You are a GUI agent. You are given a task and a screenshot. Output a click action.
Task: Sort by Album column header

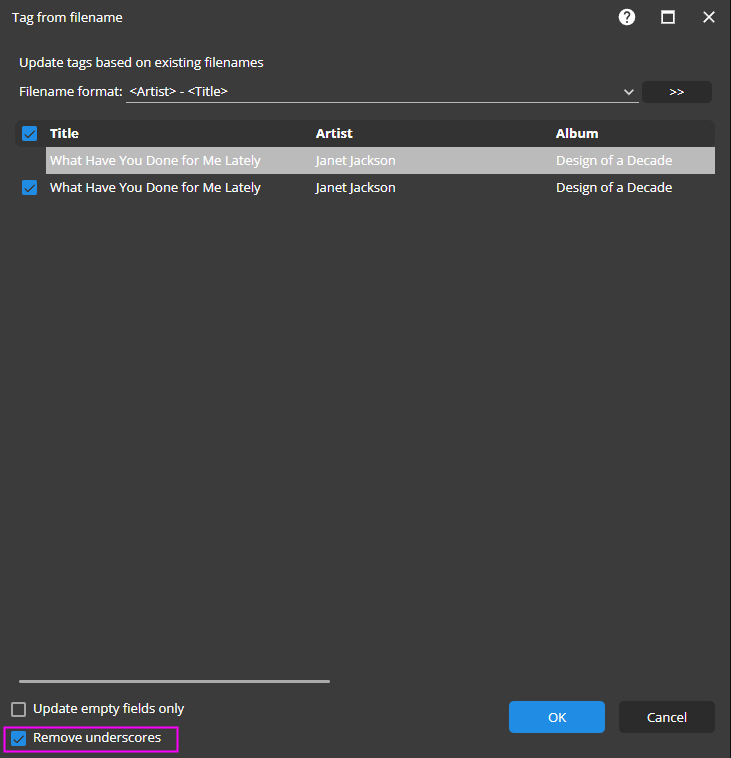(577, 133)
